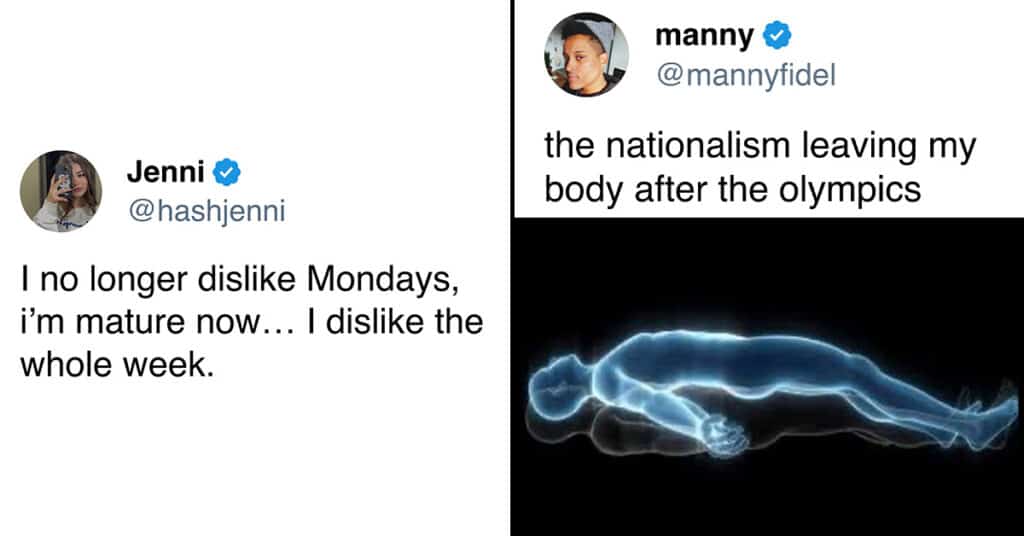Open the @mannyfidel handle link
Image resolution: width=1024 pixels, height=536 pixels.
pos(746,75)
